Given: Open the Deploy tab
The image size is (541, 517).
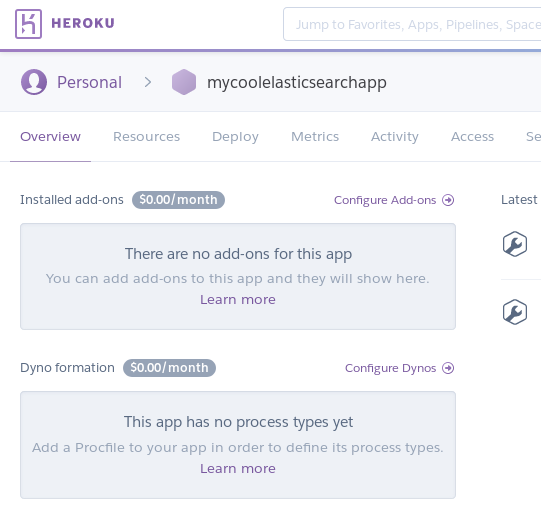Looking at the screenshot, I should 235,137.
